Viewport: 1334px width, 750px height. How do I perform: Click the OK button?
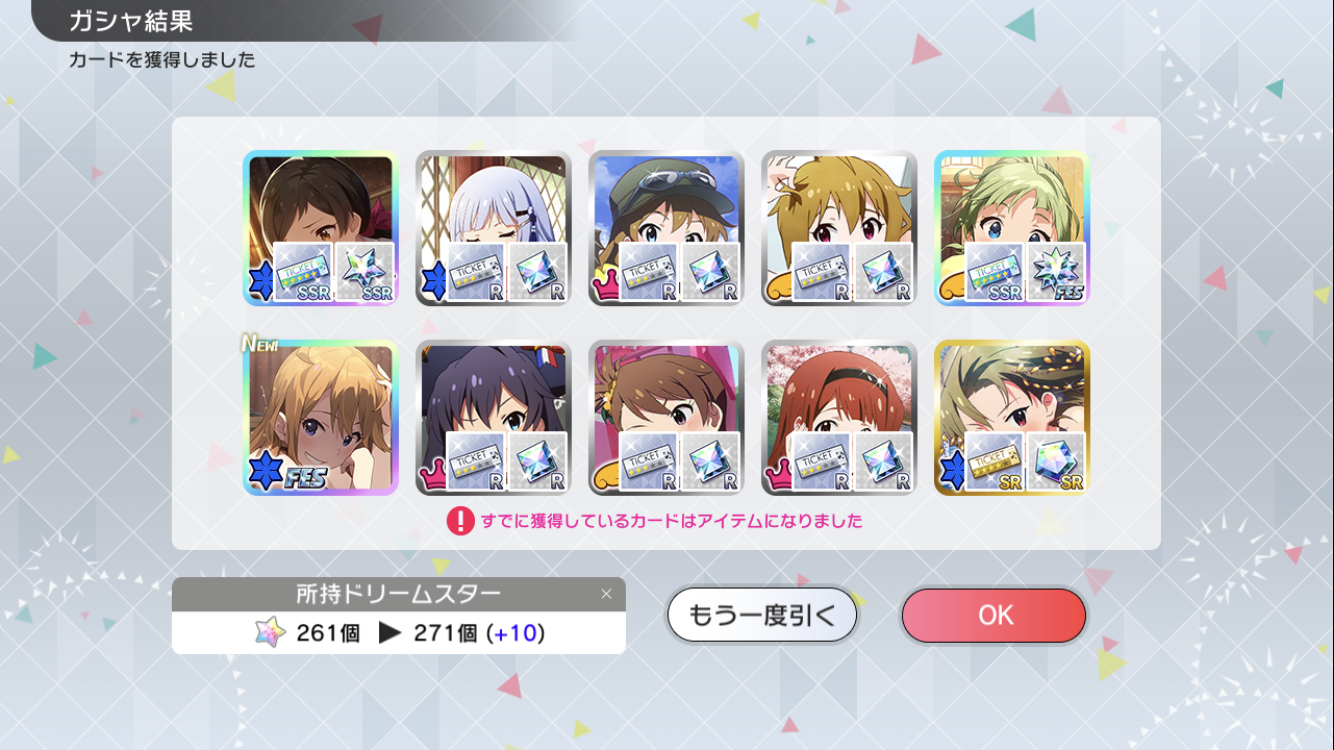coord(993,615)
